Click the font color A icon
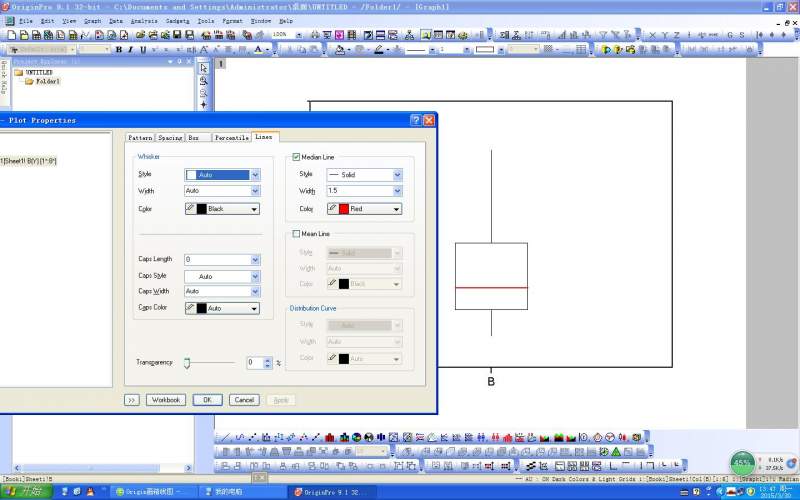The height and width of the screenshot is (500, 800). [x=258, y=49]
